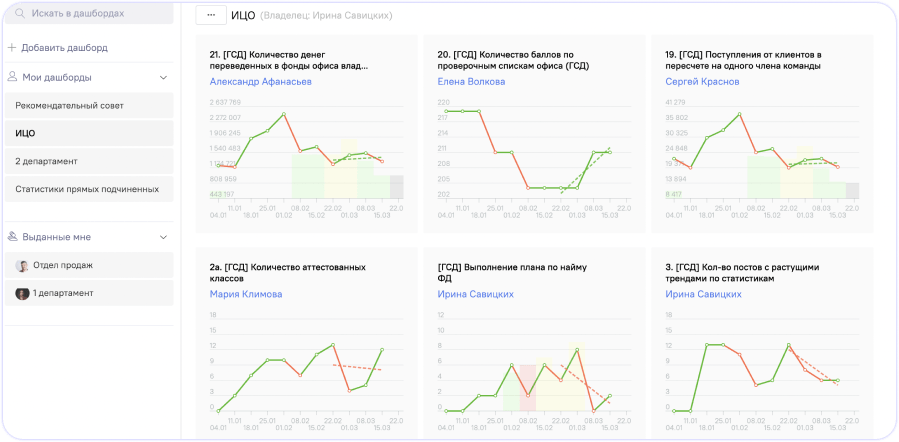Collapse the Мои дашборды section chevron
This screenshot has height=442, width=899.
click(164, 77)
